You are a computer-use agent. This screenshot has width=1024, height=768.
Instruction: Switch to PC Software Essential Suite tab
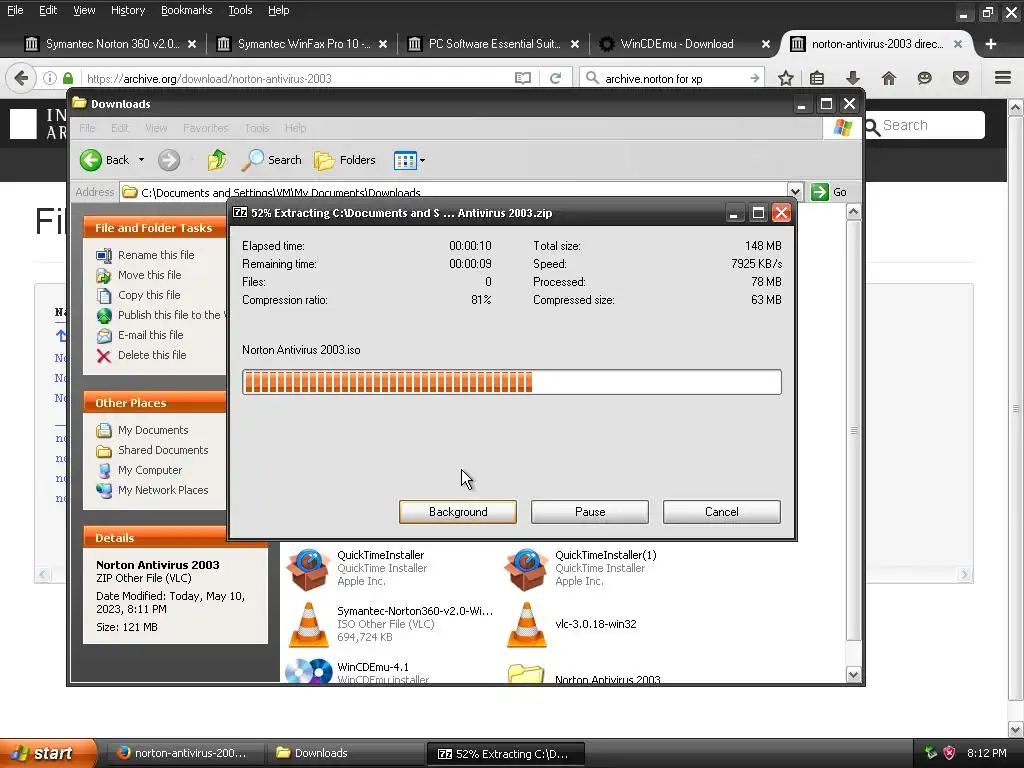coord(494,44)
